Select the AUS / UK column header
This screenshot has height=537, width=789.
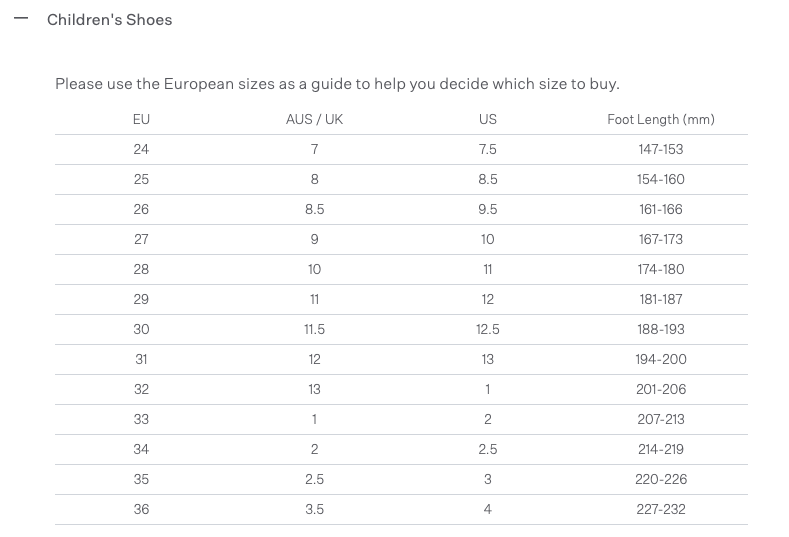(x=314, y=119)
